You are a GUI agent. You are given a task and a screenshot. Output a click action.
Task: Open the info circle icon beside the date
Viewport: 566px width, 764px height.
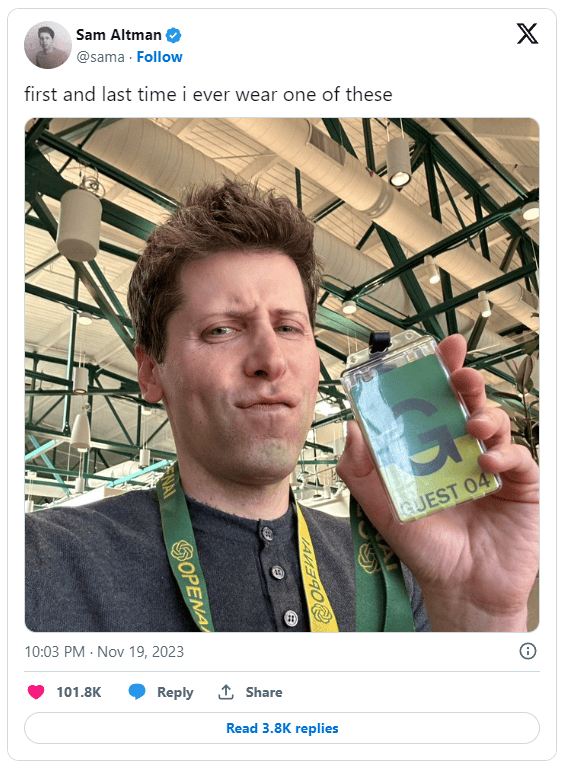pyautogui.click(x=528, y=651)
